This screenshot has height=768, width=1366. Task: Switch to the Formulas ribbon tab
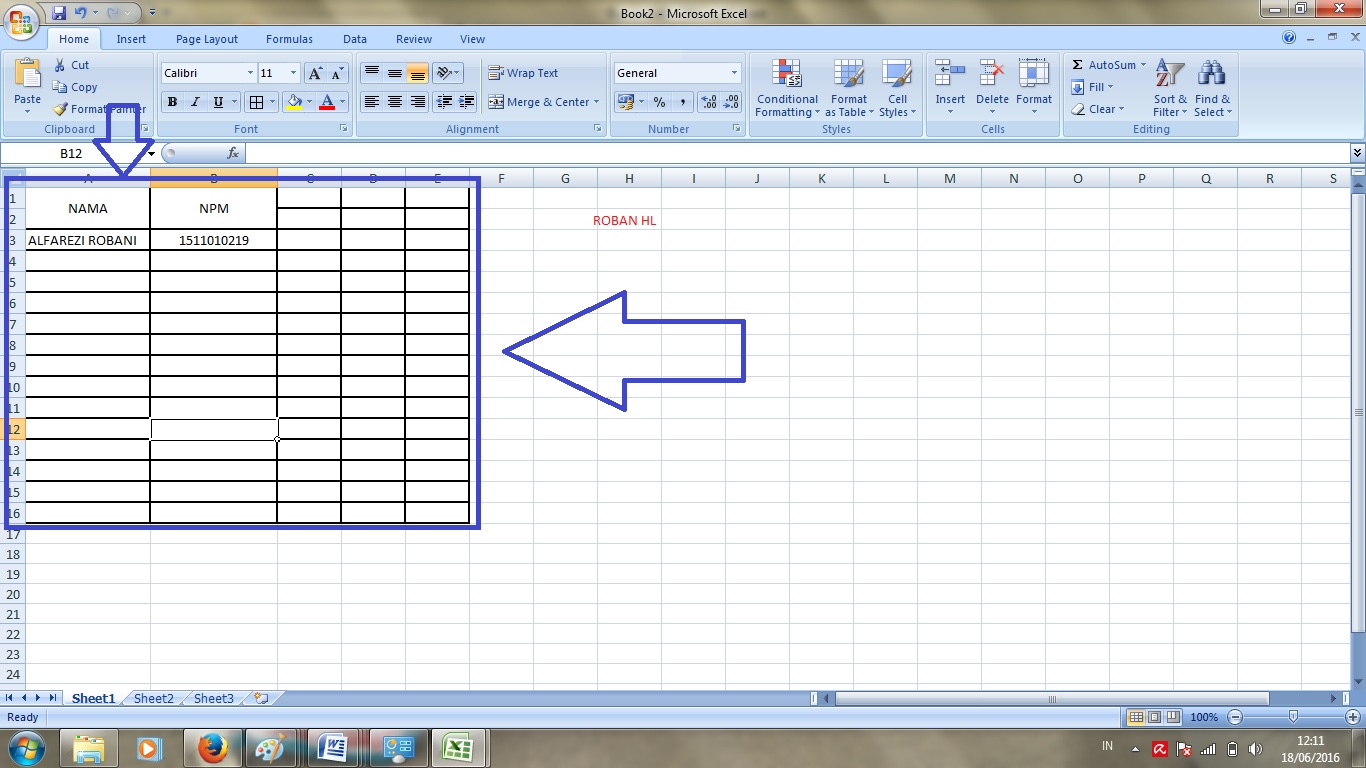289,38
